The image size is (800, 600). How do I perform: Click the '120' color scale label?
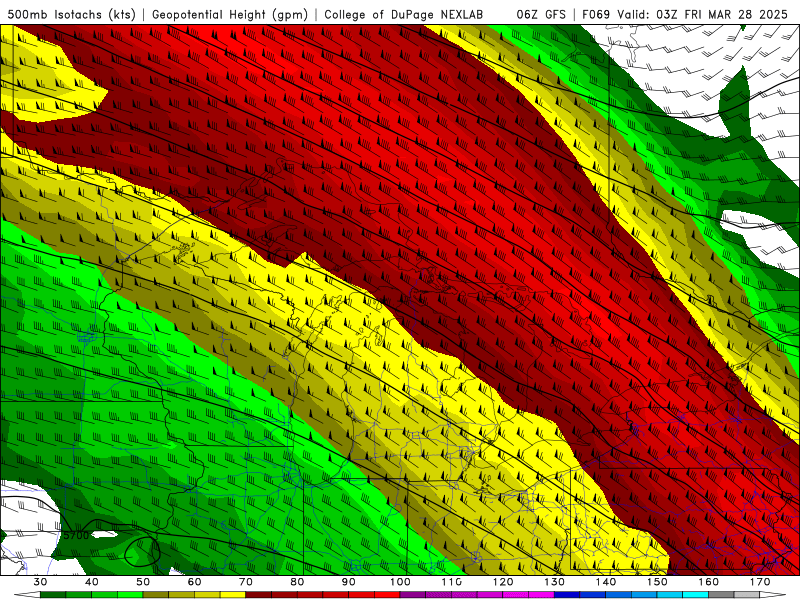[503, 582]
